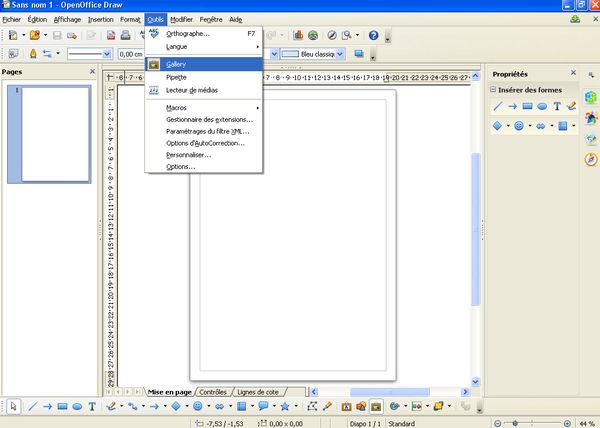Open the Fontwork Gallery icon in bottom toolbar
The height and width of the screenshot is (428, 600).
tap(346, 406)
